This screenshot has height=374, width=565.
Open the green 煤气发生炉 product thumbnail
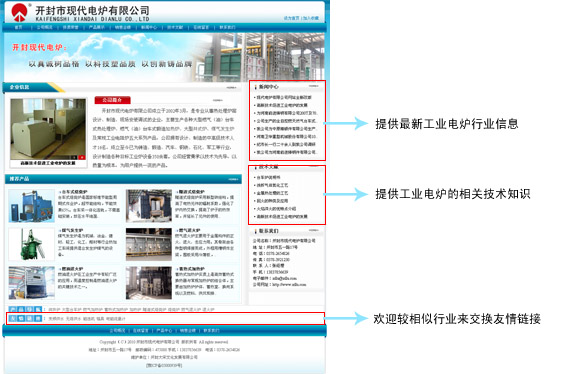point(32,244)
